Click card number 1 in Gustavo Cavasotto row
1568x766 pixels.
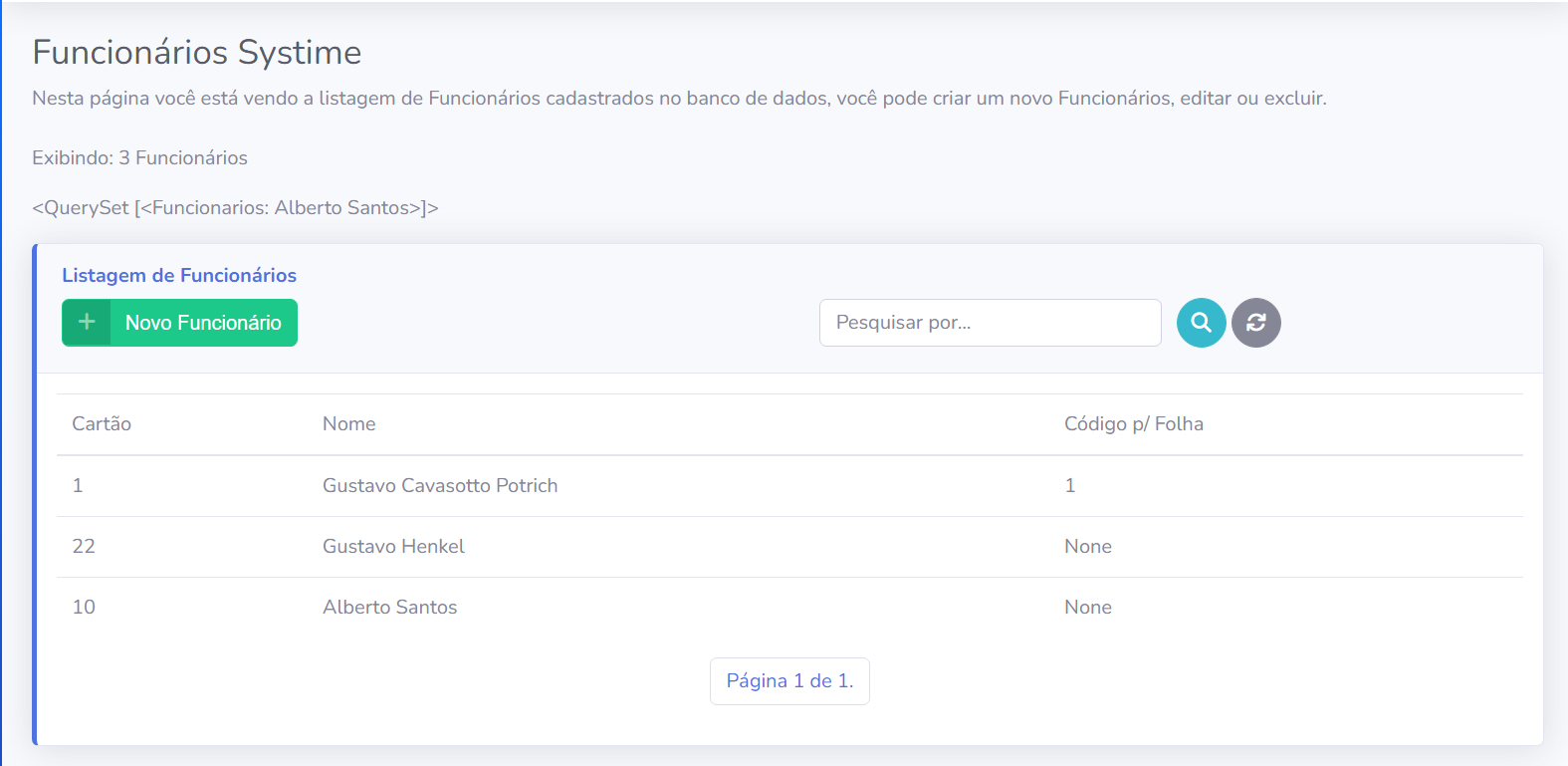pos(78,485)
